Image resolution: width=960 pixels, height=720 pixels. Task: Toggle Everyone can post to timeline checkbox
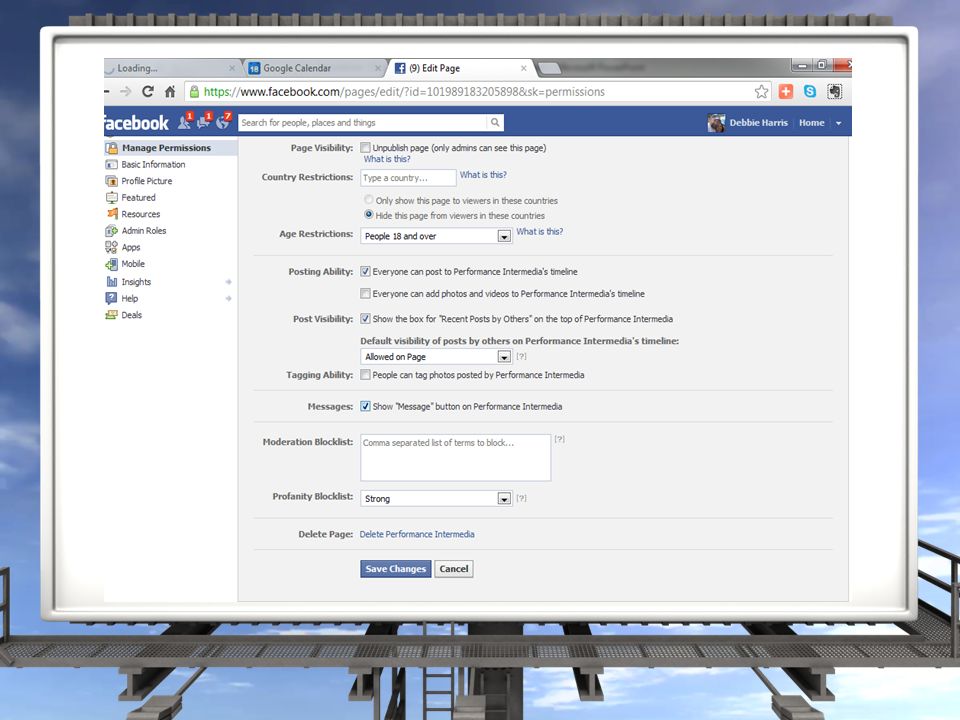(366, 271)
